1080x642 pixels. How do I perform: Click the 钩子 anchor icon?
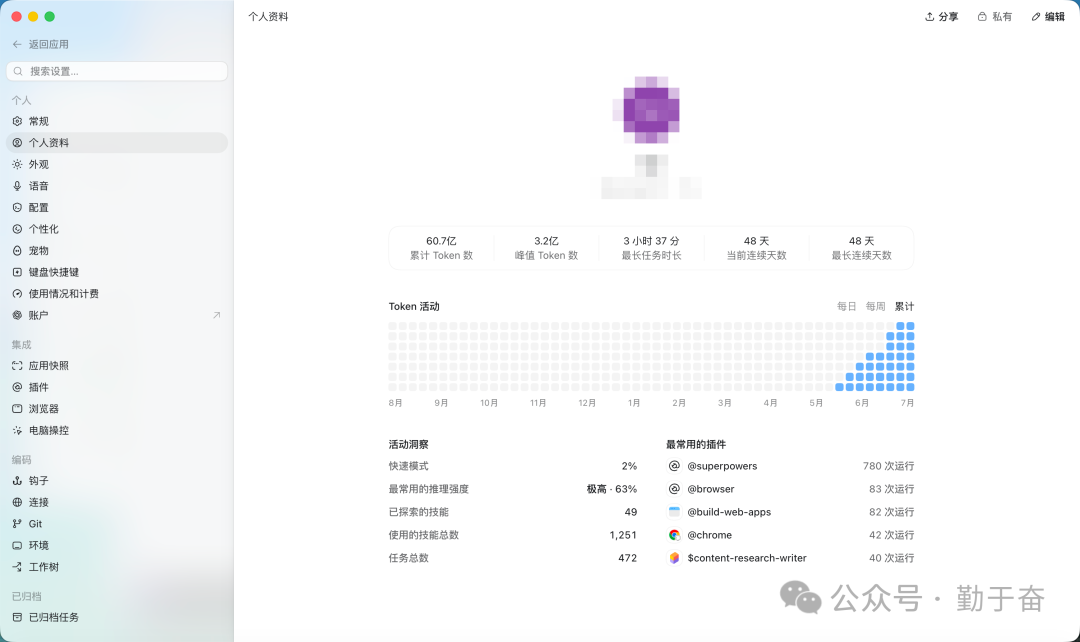pyautogui.click(x=17, y=481)
